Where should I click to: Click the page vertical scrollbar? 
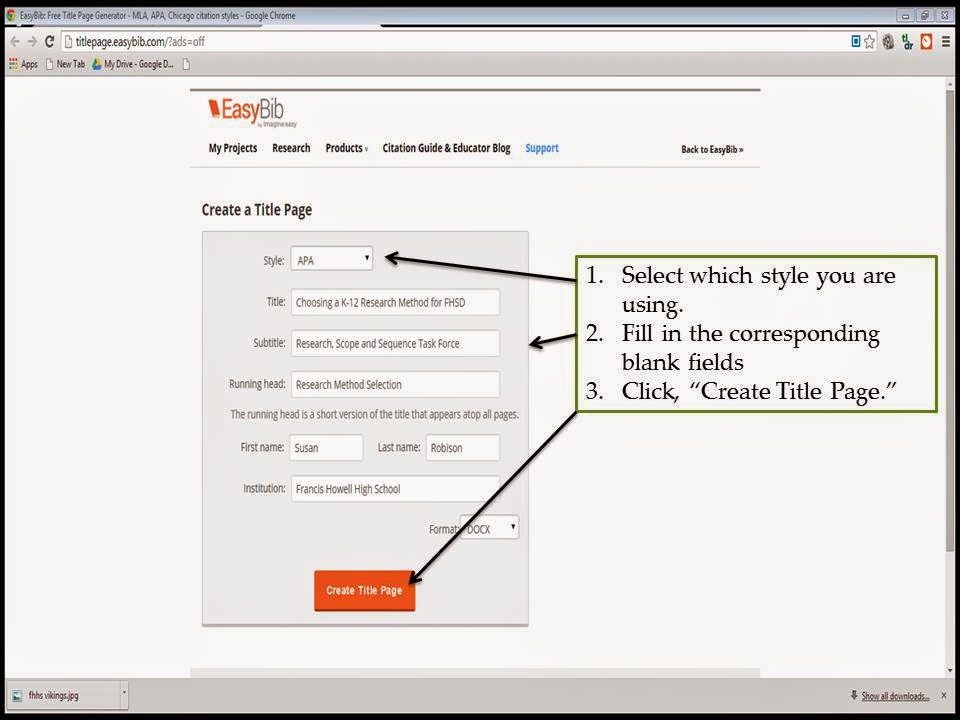coord(950,320)
